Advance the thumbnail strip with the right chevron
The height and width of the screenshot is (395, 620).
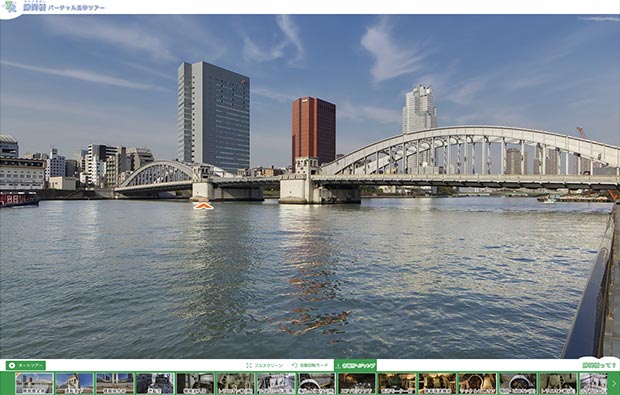(614, 384)
